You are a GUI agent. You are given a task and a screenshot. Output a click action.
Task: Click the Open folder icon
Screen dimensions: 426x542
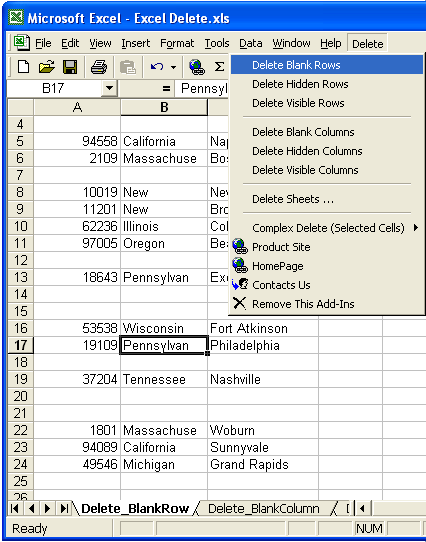47,66
